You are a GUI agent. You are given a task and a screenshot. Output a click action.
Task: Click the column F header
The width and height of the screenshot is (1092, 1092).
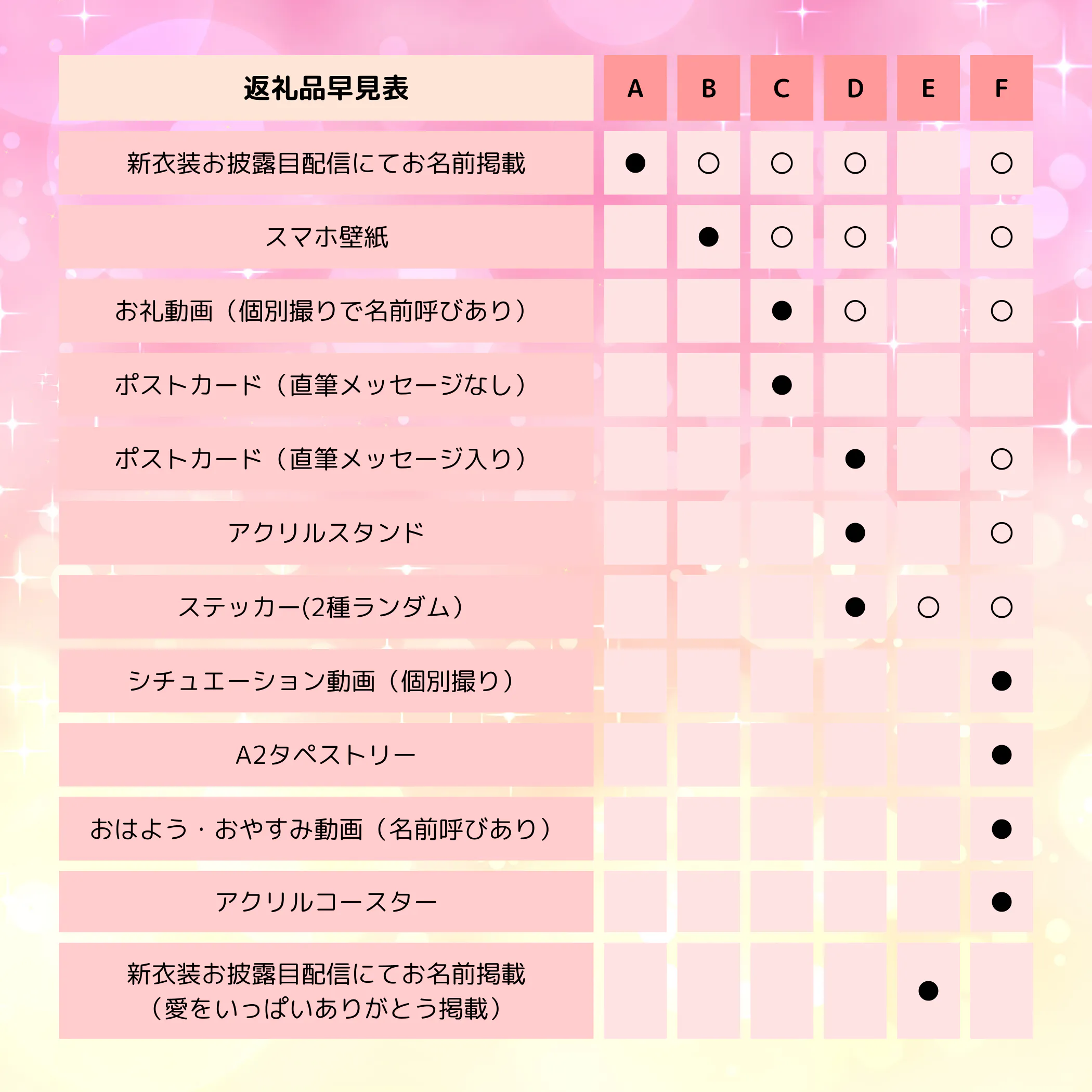click(1002, 88)
